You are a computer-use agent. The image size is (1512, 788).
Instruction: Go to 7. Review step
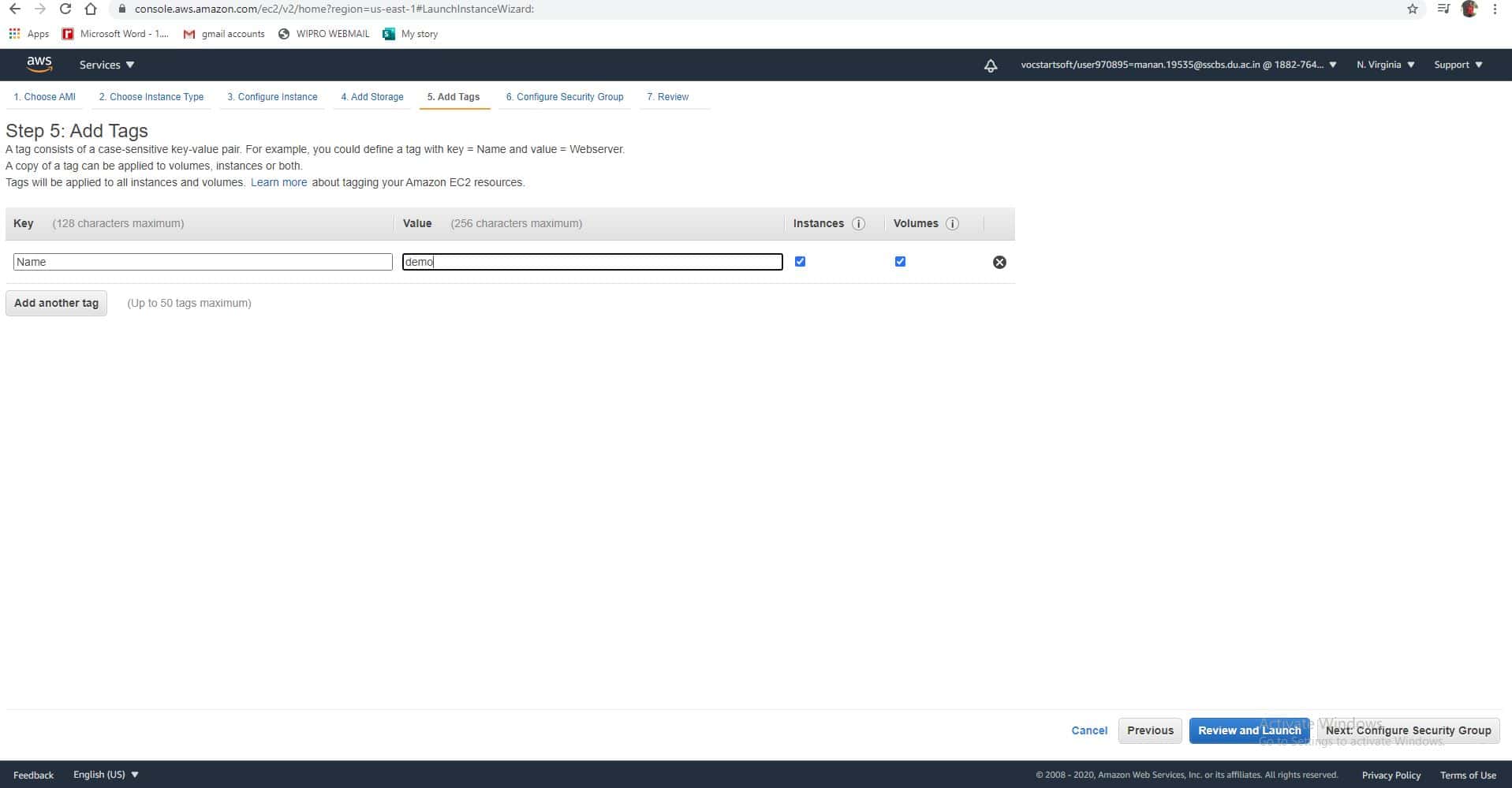[x=667, y=97]
